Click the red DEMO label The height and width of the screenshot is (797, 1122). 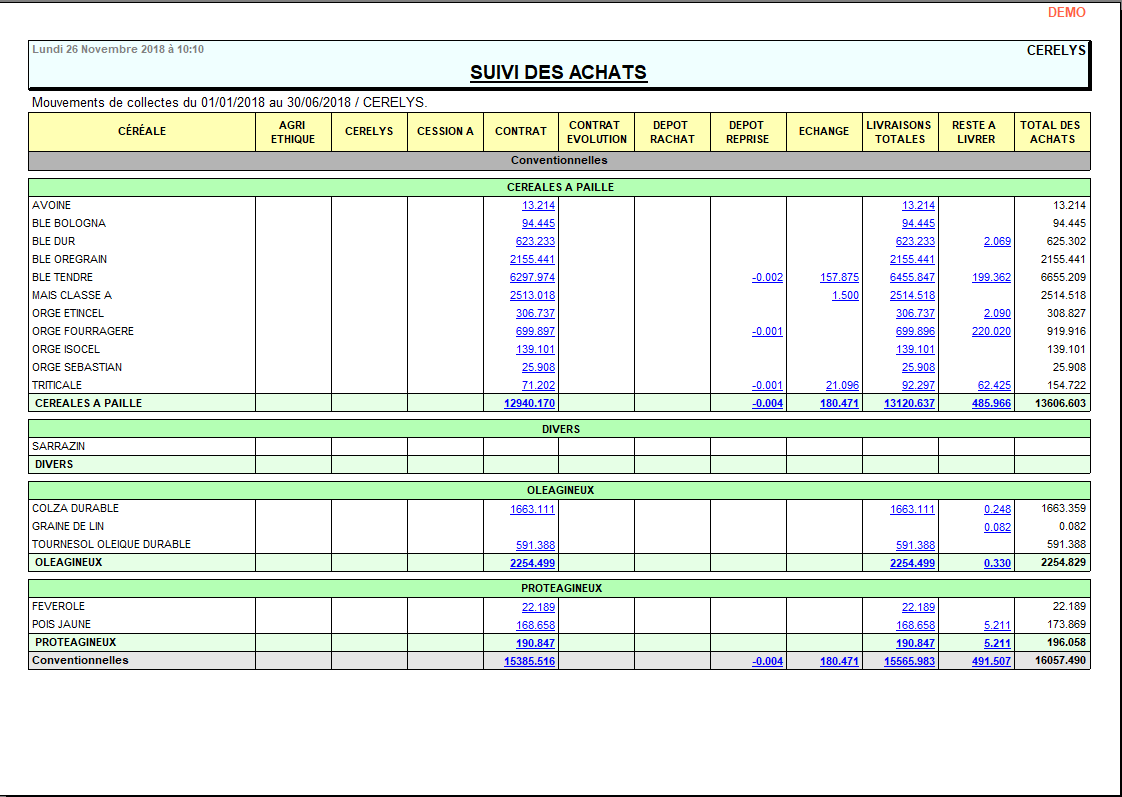coord(1066,13)
